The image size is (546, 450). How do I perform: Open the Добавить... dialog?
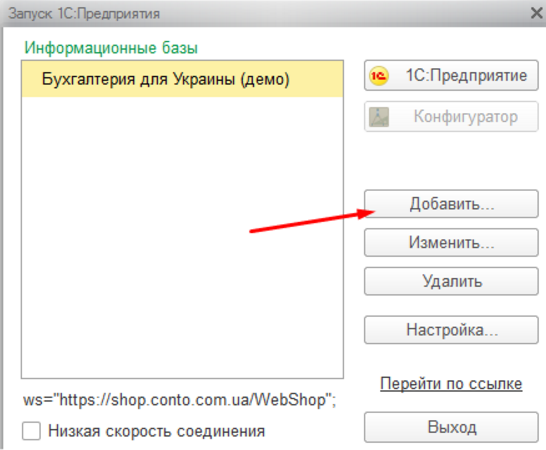pyautogui.click(x=451, y=204)
